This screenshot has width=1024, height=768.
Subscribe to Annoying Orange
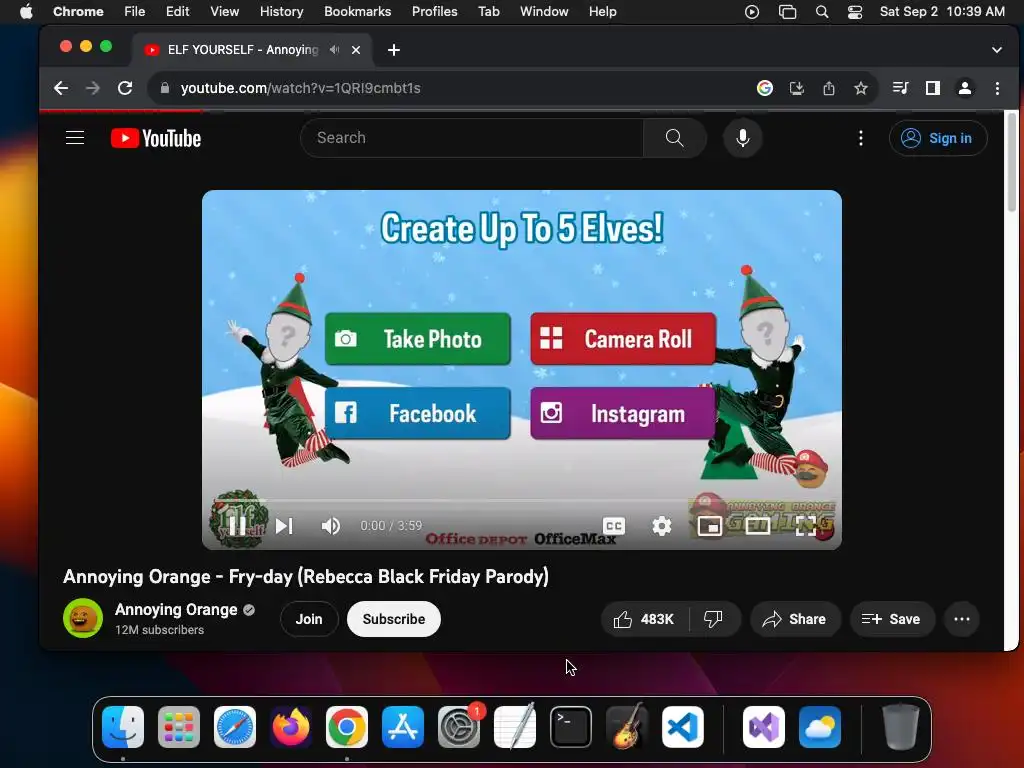[x=394, y=619]
